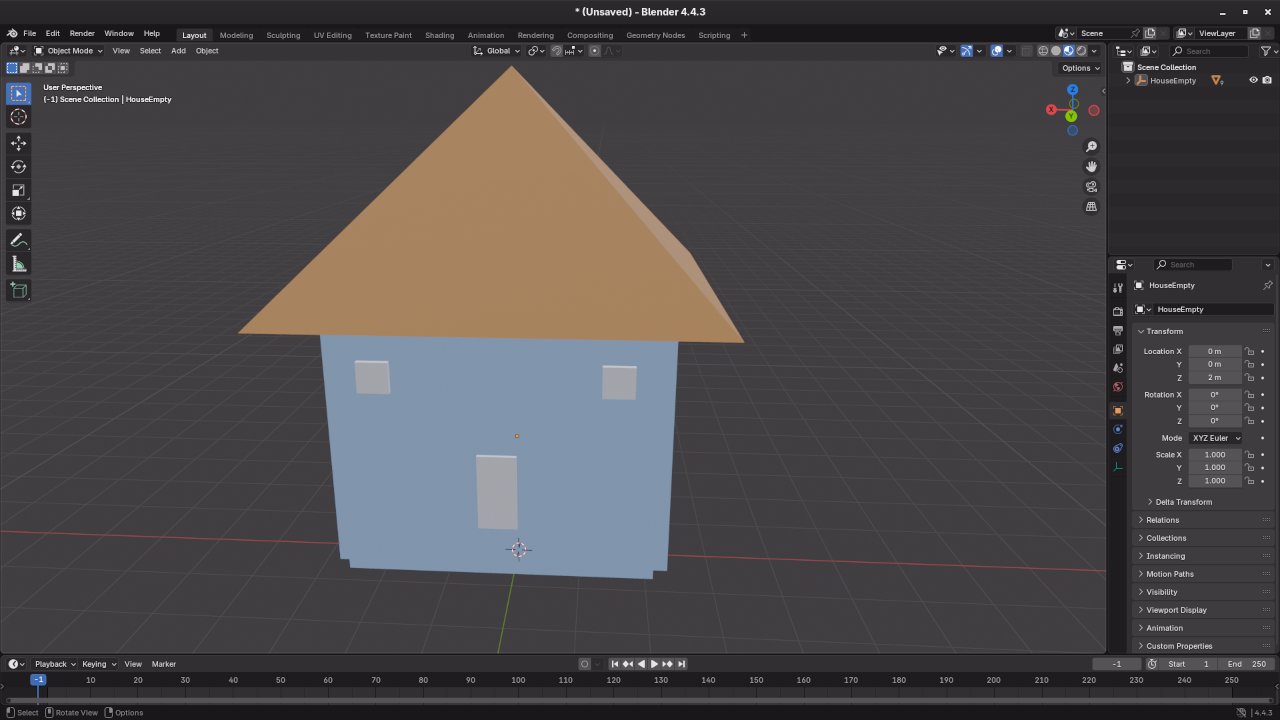Image resolution: width=1280 pixels, height=720 pixels.
Task: Open the Render properties tab
Action: 1118,311
